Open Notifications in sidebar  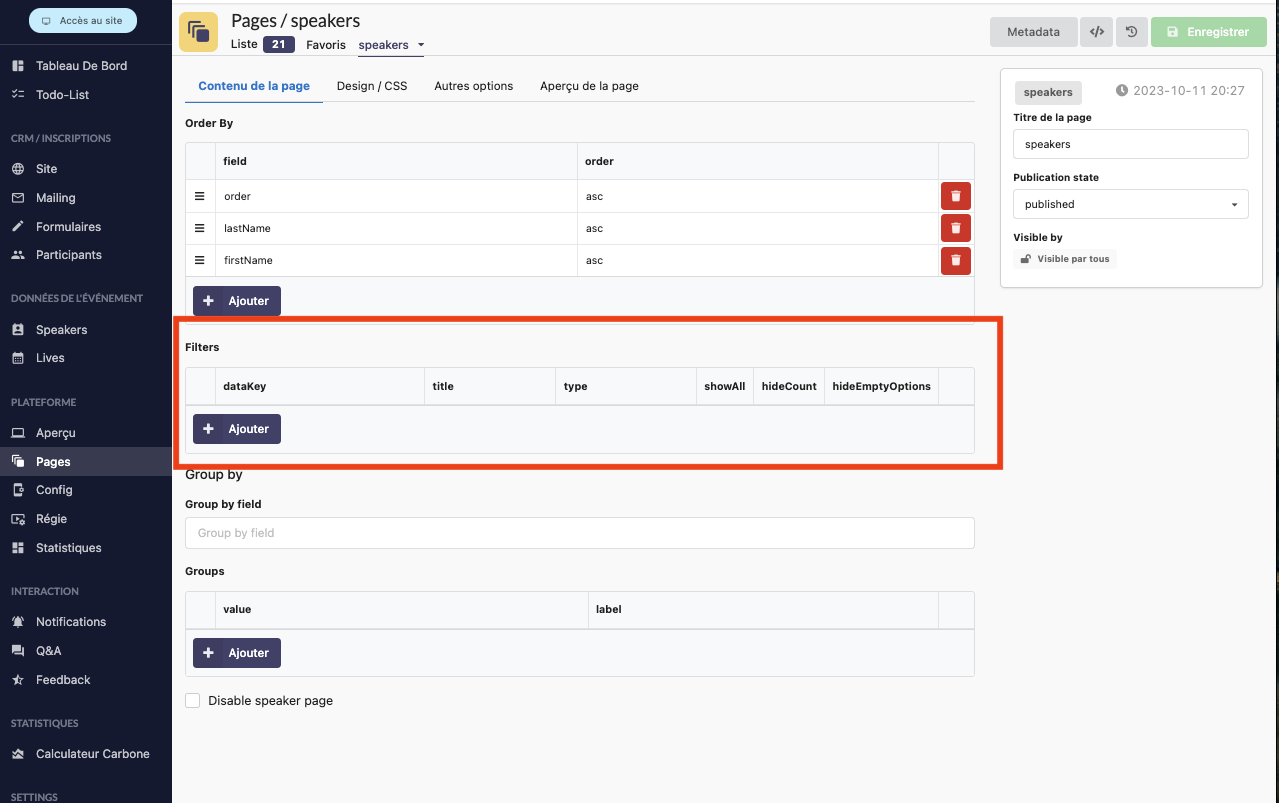click(70, 622)
